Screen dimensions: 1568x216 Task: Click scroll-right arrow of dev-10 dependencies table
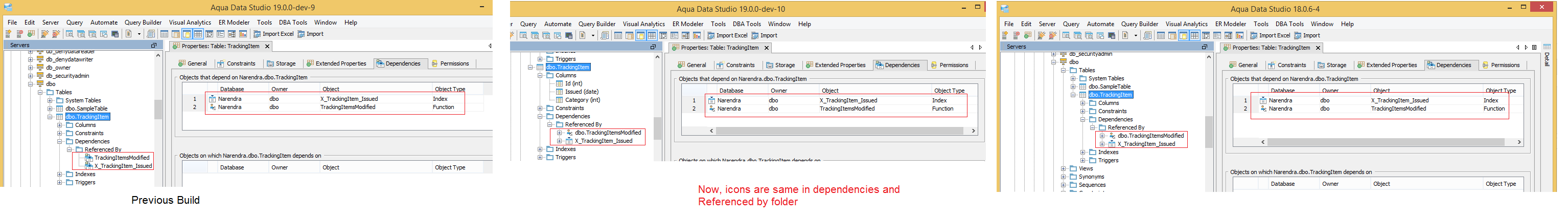coord(973,131)
